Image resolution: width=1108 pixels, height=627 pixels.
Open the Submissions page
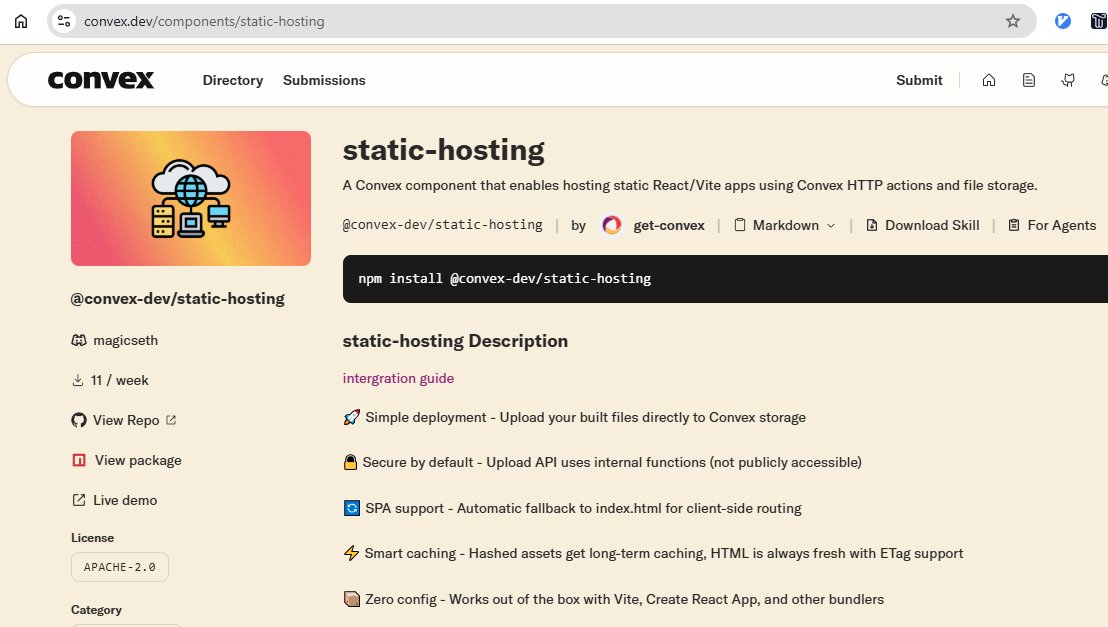(324, 81)
